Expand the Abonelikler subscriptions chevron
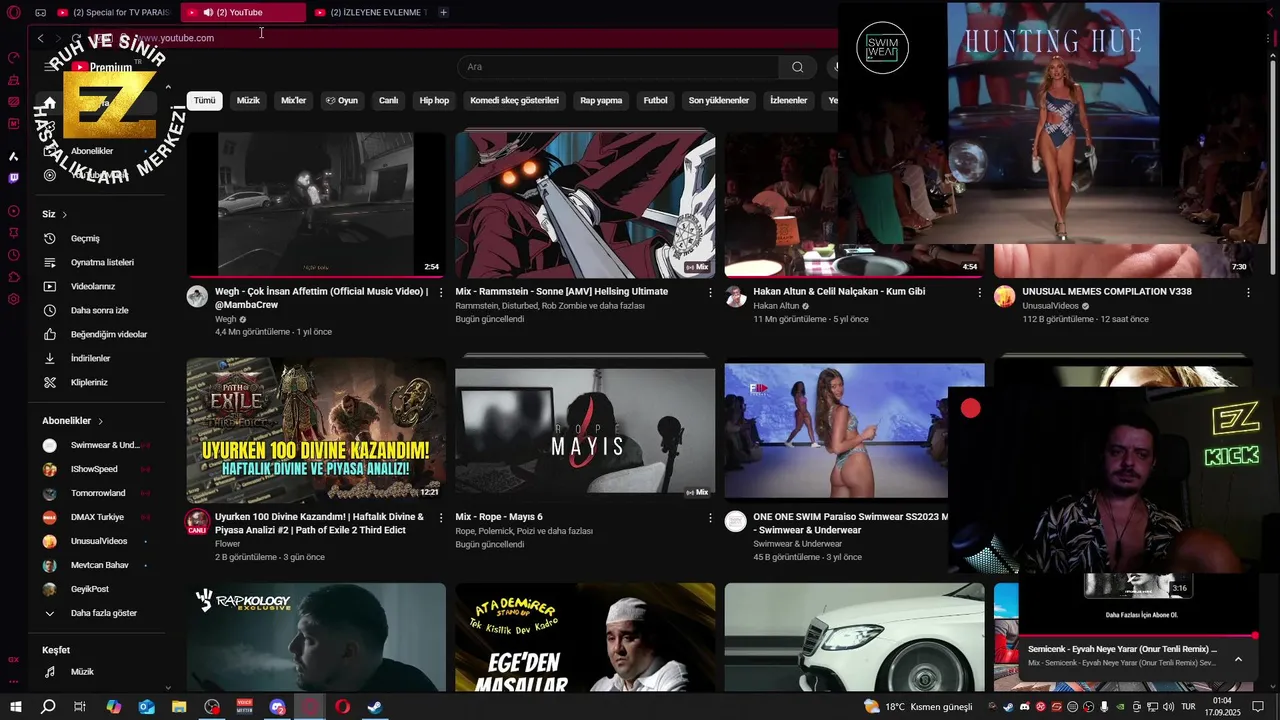This screenshot has width=1280, height=720. point(100,421)
